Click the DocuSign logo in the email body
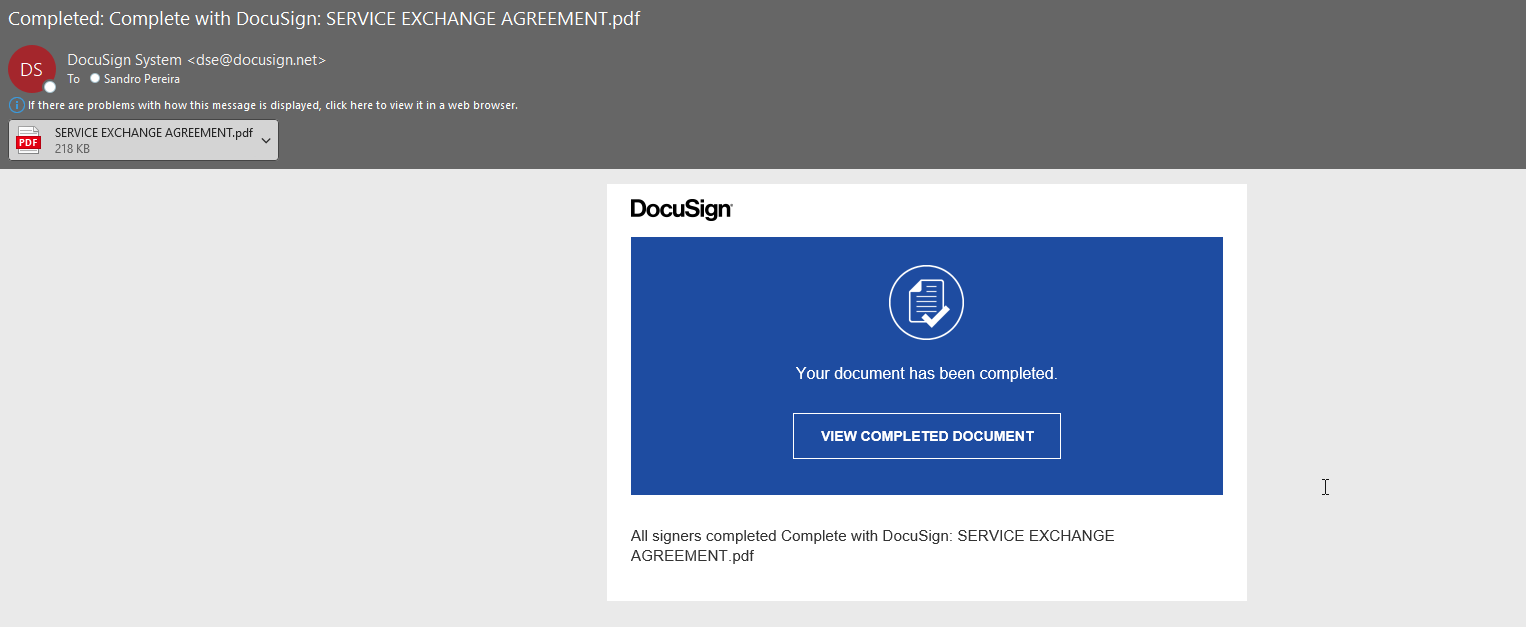 pyautogui.click(x=681, y=209)
